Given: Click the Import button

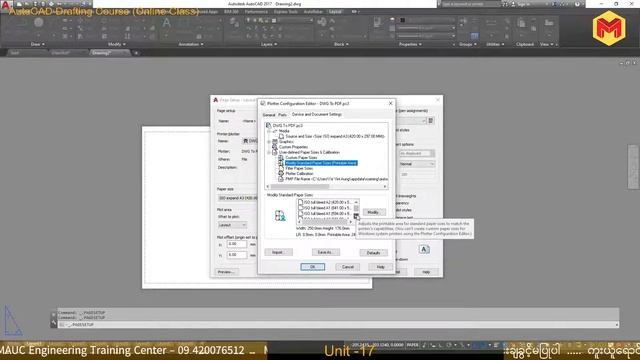Looking at the screenshot, I should (278, 252).
